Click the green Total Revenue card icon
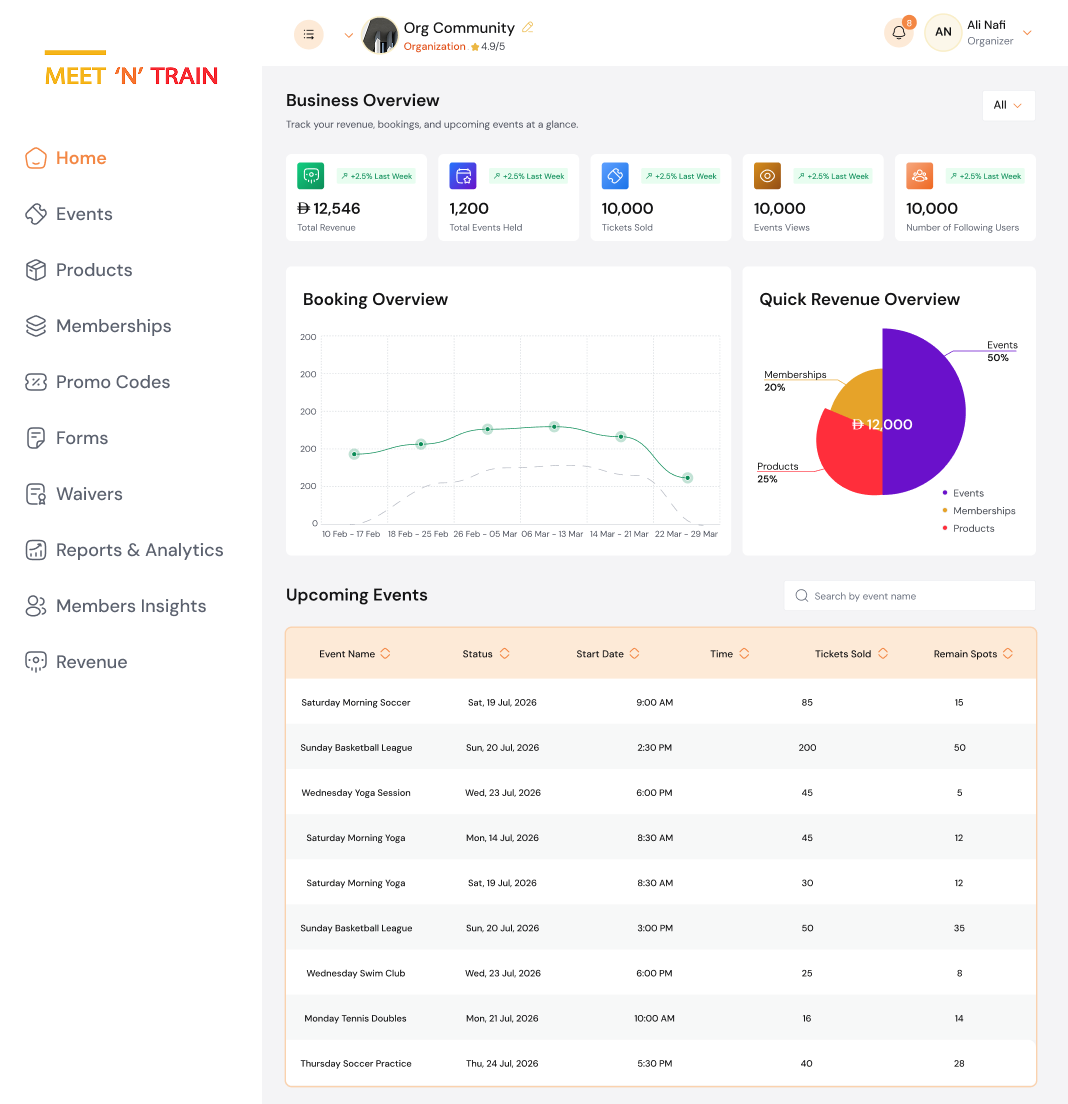Viewport: 1068px width, 1104px height. coord(310,176)
